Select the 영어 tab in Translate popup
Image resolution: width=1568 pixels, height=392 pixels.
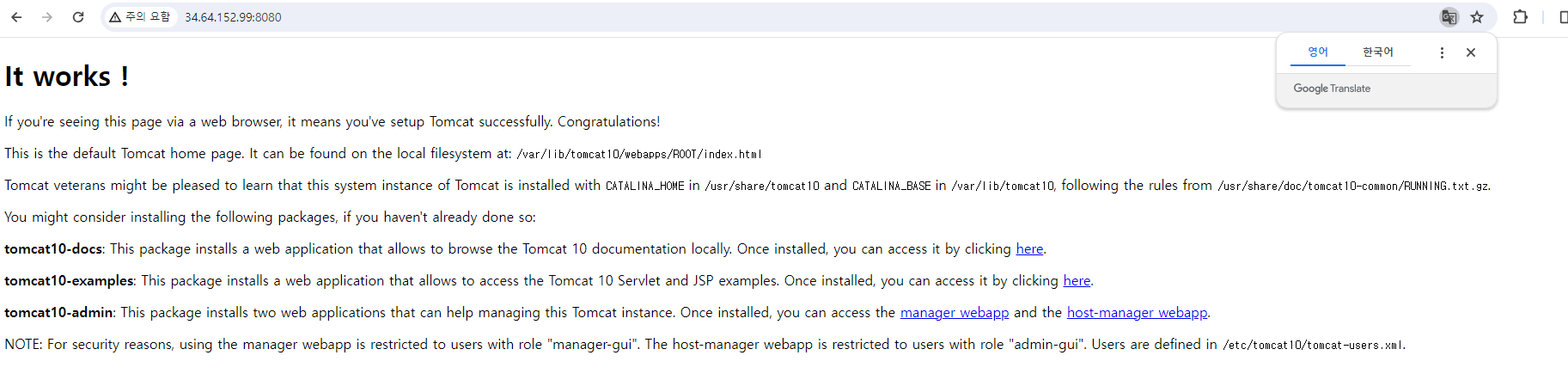coord(1318,52)
